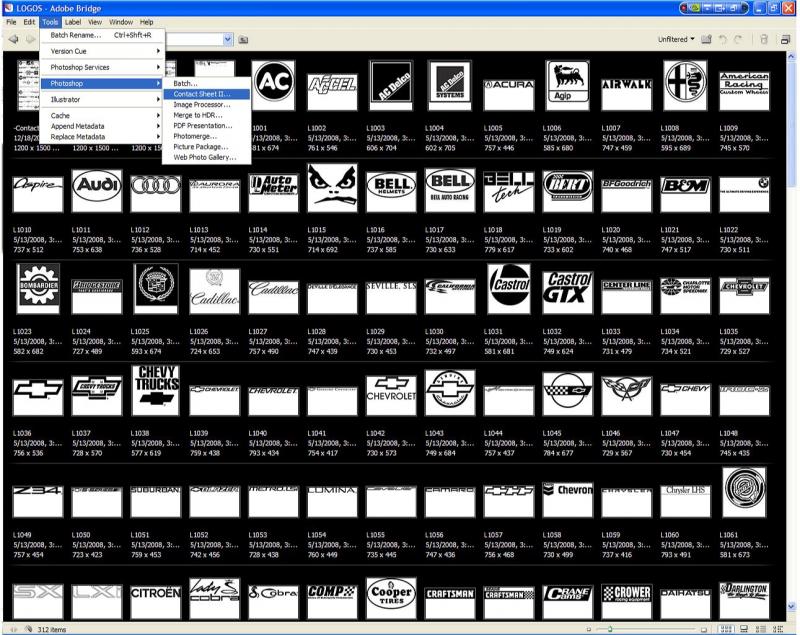Select the Acura logo thumbnail L1005
The width and height of the screenshot is (800, 635).
[x=509, y=93]
